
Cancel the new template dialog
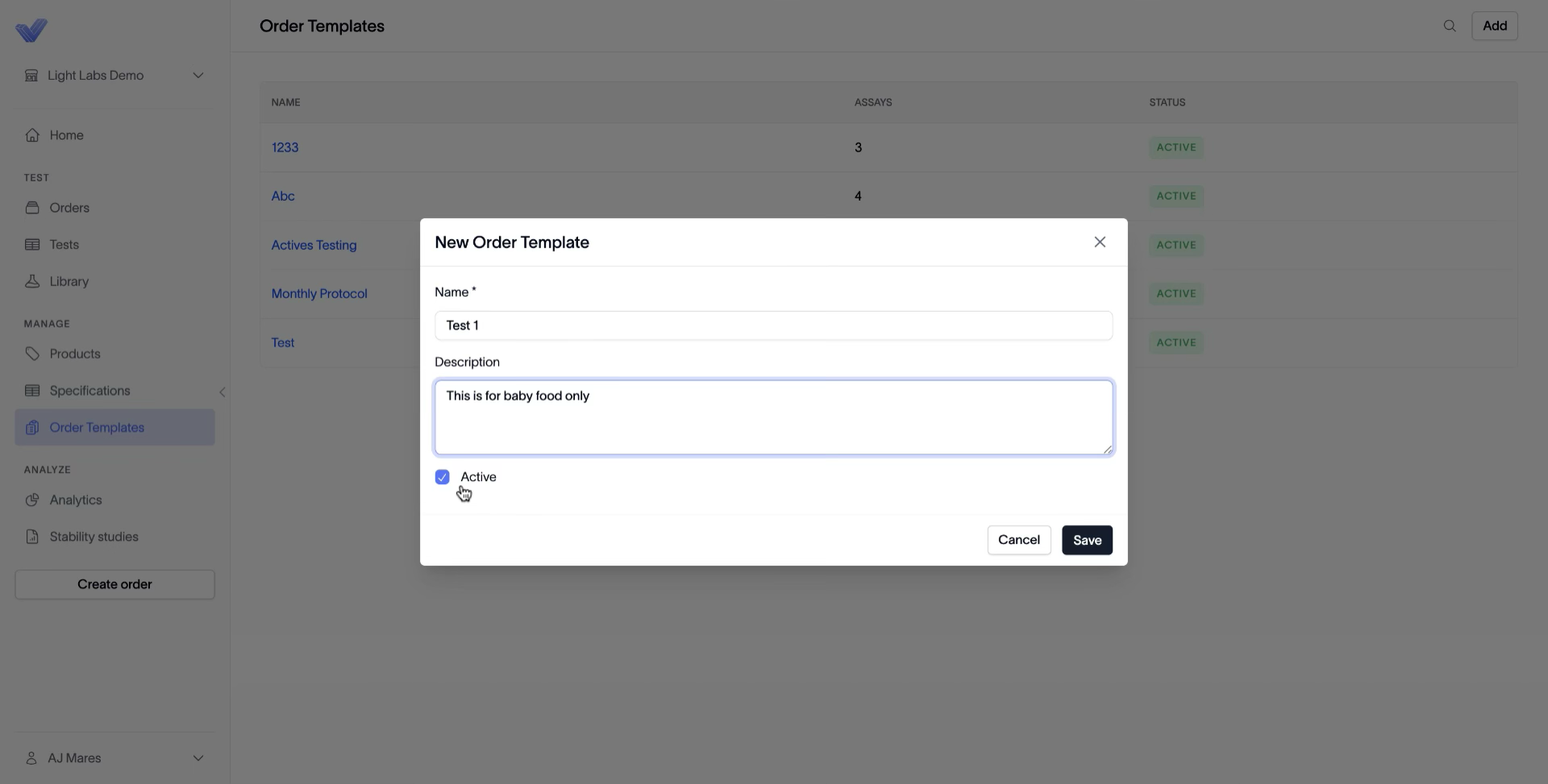click(1019, 540)
